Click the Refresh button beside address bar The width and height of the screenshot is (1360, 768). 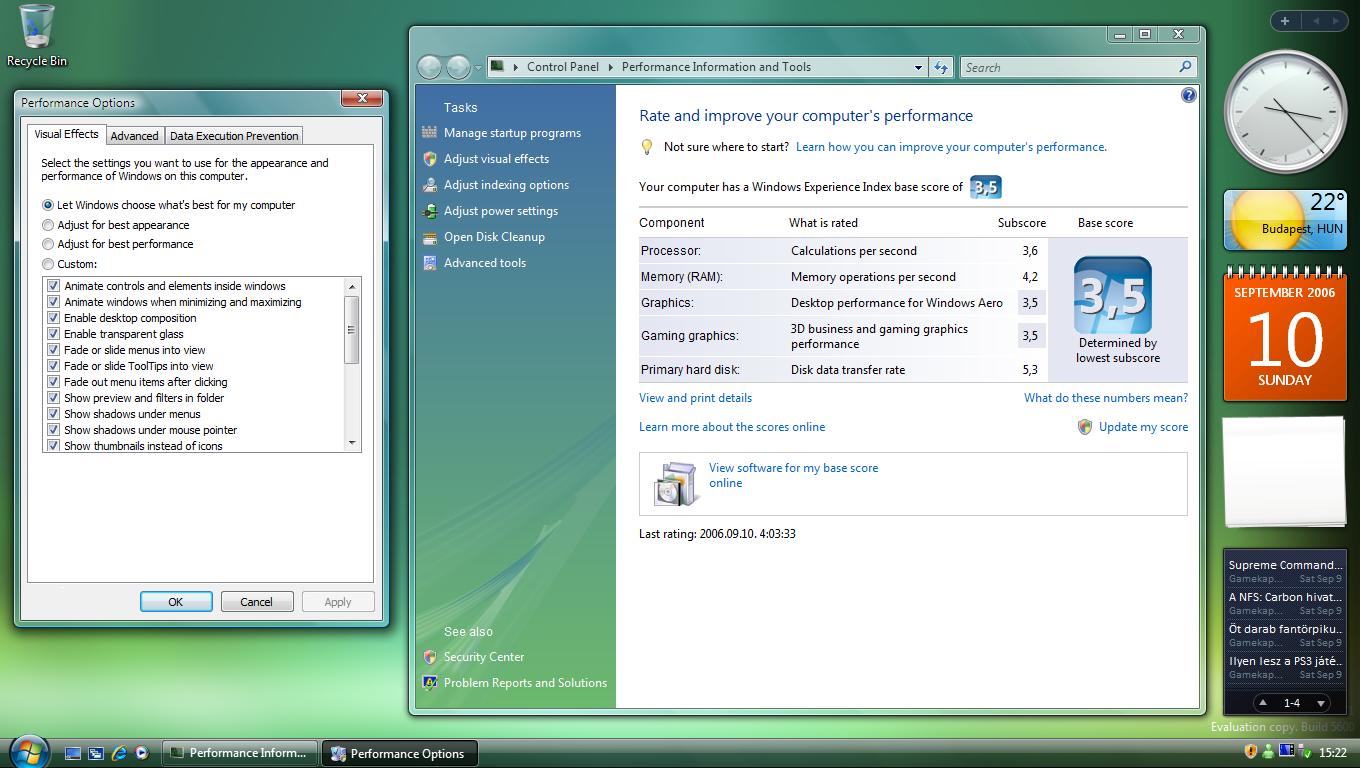[x=941, y=67]
